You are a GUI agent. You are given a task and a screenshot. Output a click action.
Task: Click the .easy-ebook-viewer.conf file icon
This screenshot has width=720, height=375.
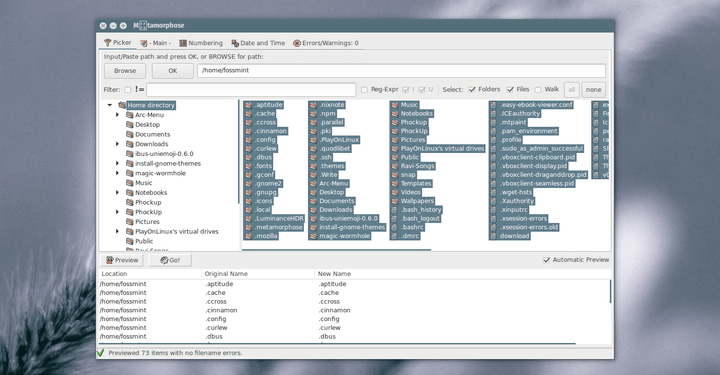coord(494,105)
